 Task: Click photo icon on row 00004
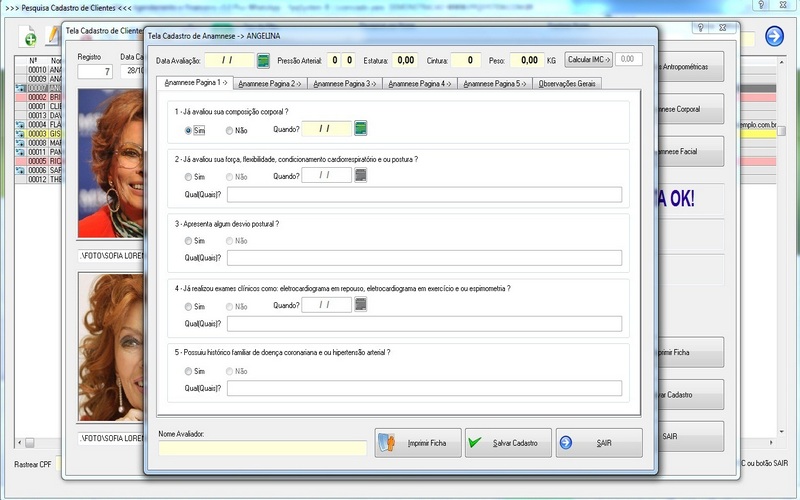click(20, 124)
